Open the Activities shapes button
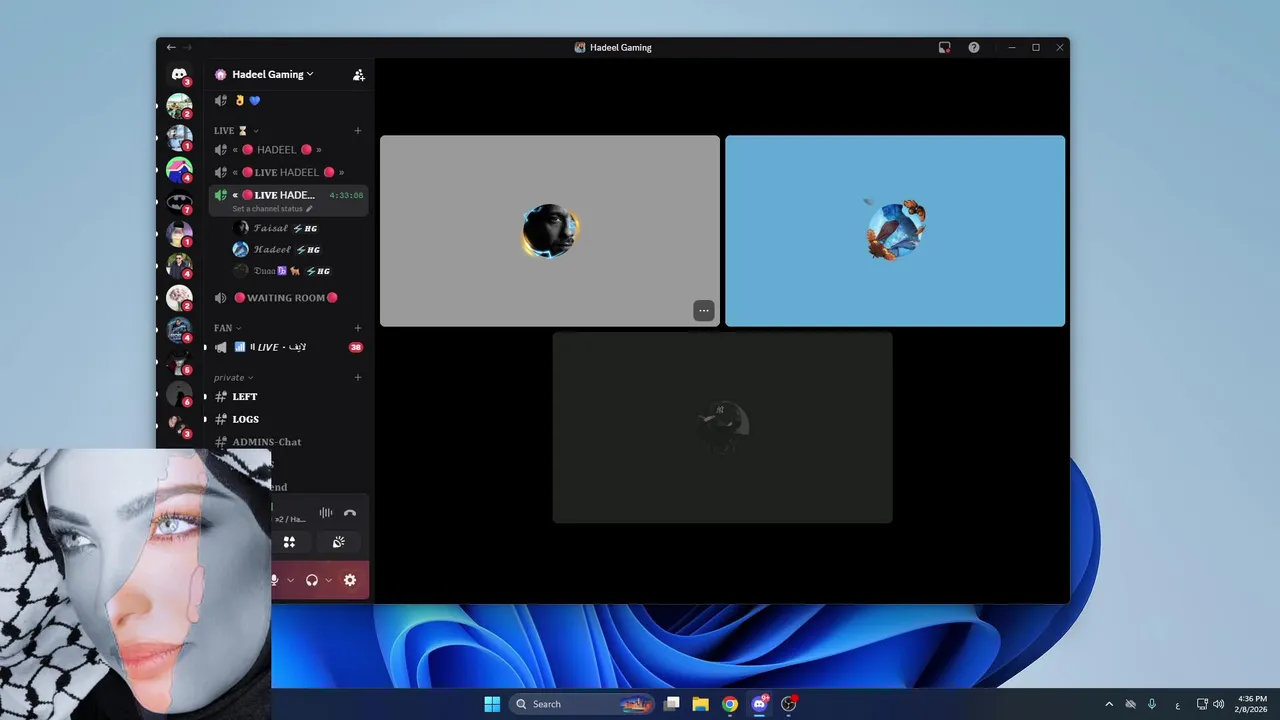The height and width of the screenshot is (720, 1280). 289,542
